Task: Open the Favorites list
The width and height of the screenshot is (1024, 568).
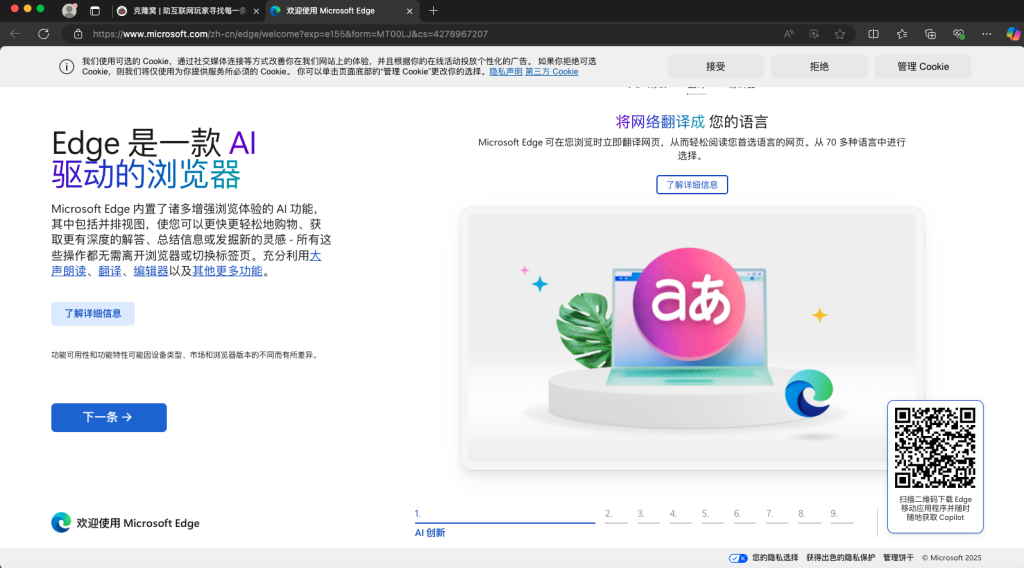Action: (902, 34)
